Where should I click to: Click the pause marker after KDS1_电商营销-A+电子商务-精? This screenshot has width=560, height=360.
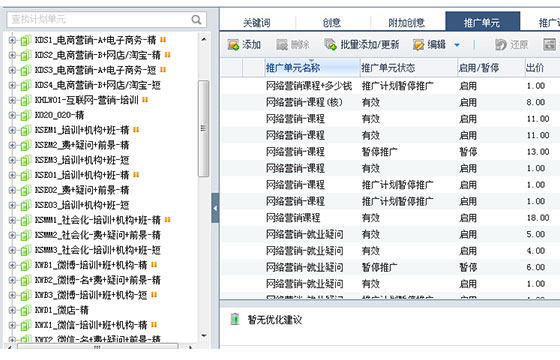(163, 40)
